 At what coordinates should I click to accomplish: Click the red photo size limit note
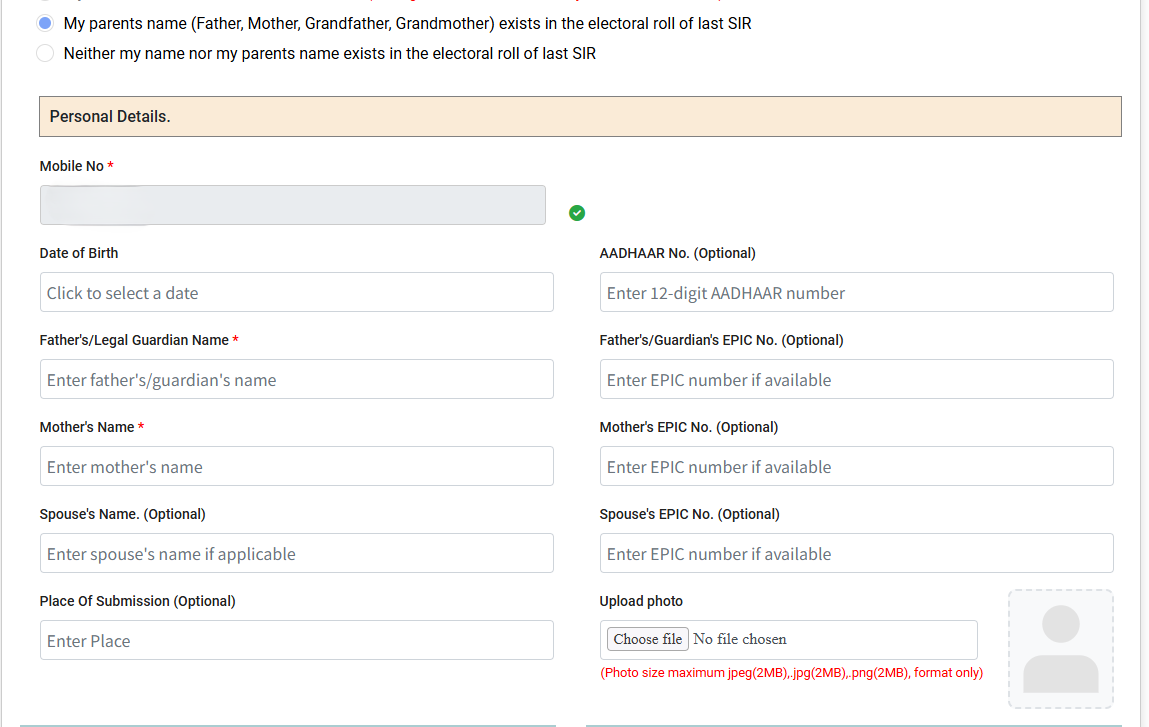coord(791,673)
